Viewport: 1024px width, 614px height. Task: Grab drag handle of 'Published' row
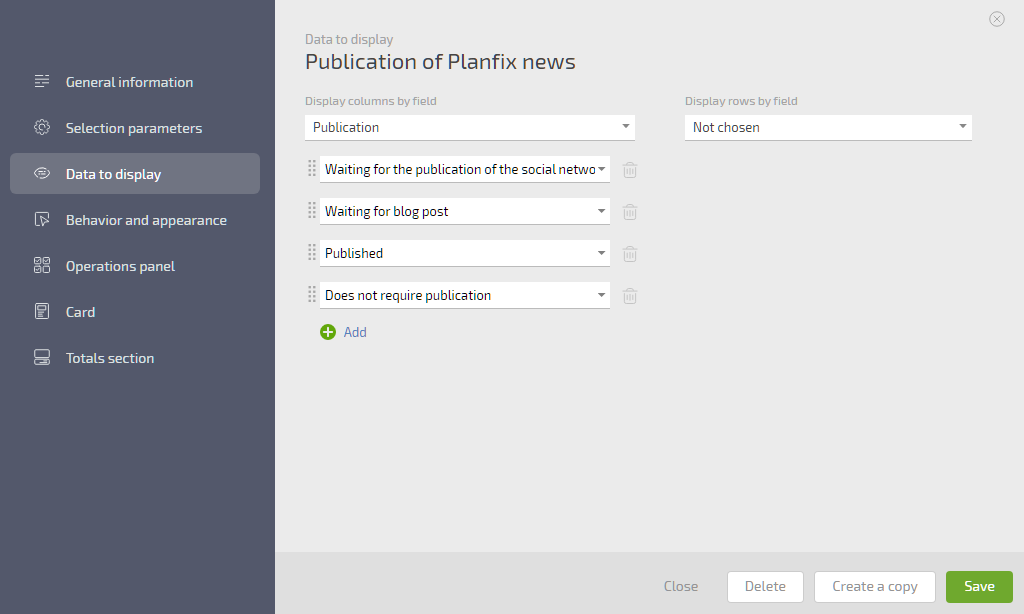click(312, 252)
